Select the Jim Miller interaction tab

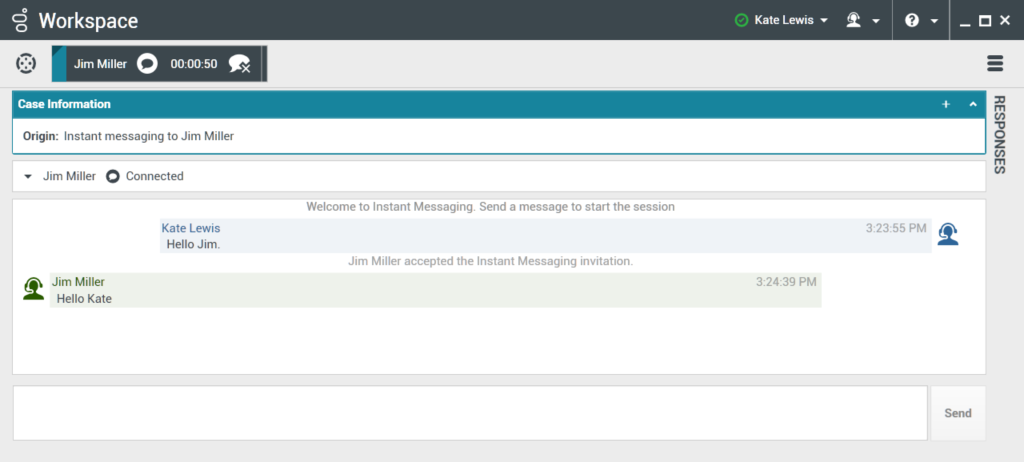pyautogui.click(x=100, y=64)
